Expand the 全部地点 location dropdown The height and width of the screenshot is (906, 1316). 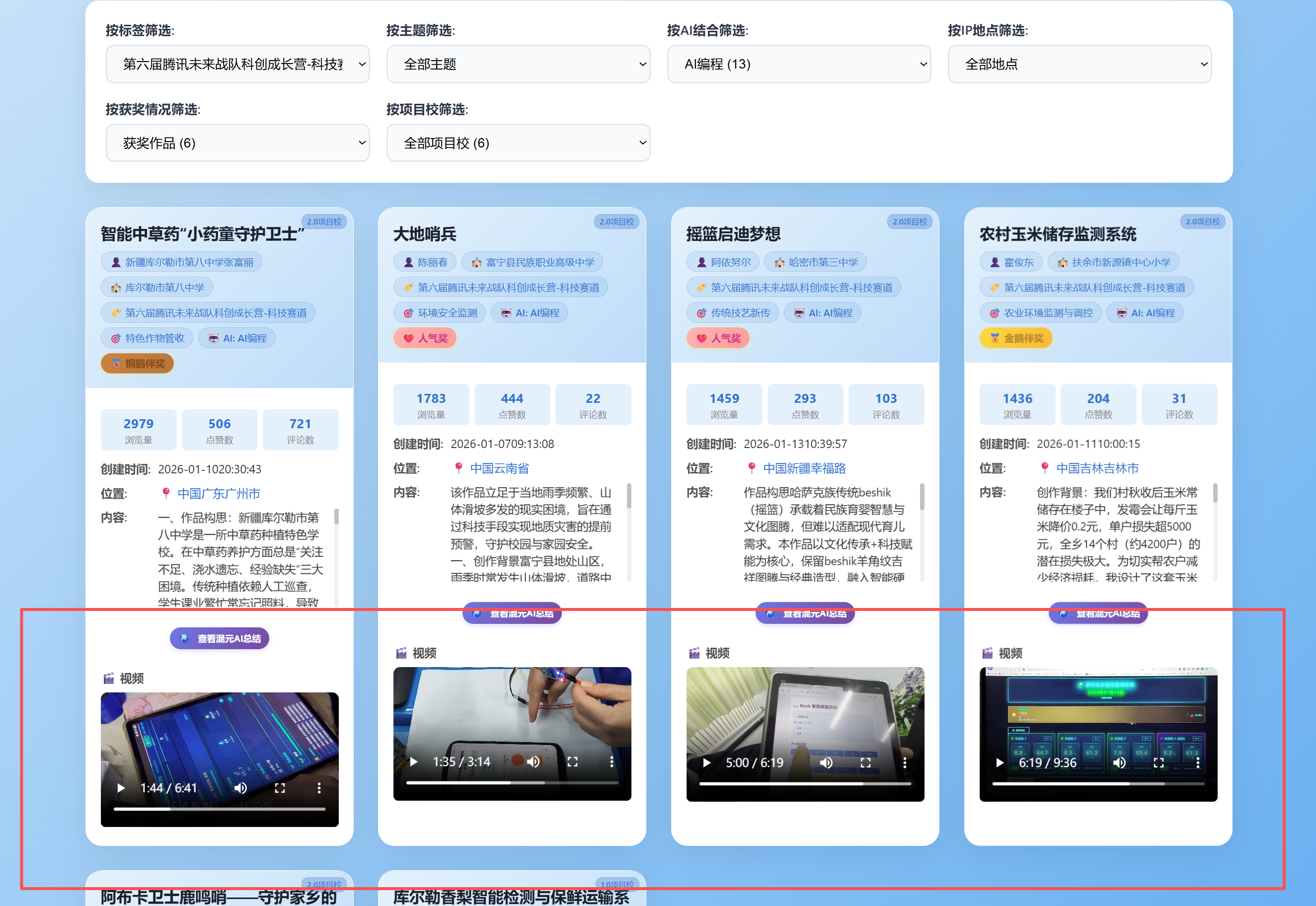click(1079, 64)
